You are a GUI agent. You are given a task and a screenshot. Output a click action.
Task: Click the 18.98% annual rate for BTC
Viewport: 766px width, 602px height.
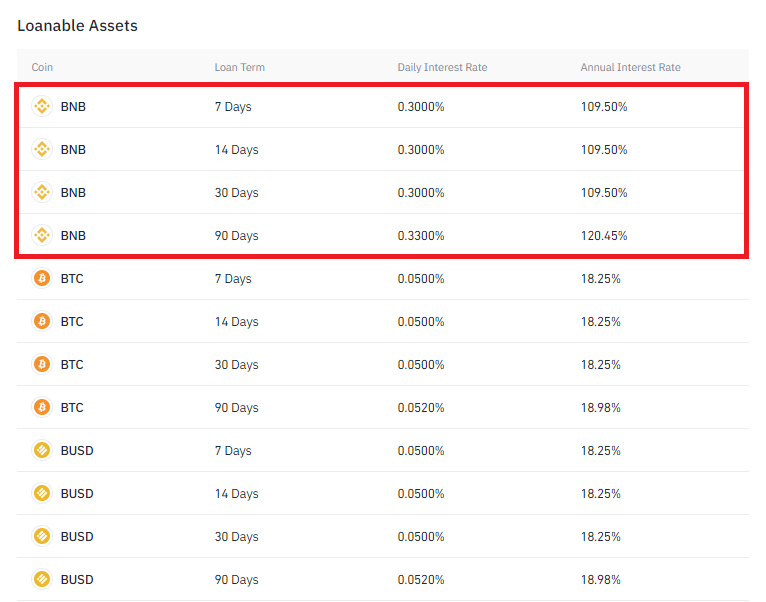click(x=600, y=408)
